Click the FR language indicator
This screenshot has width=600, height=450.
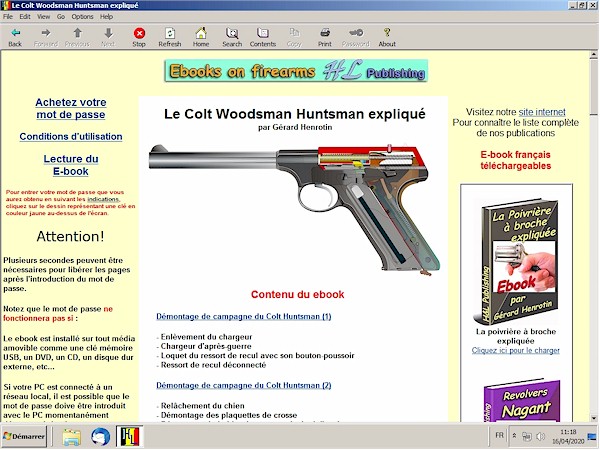click(x=499, y=435)
